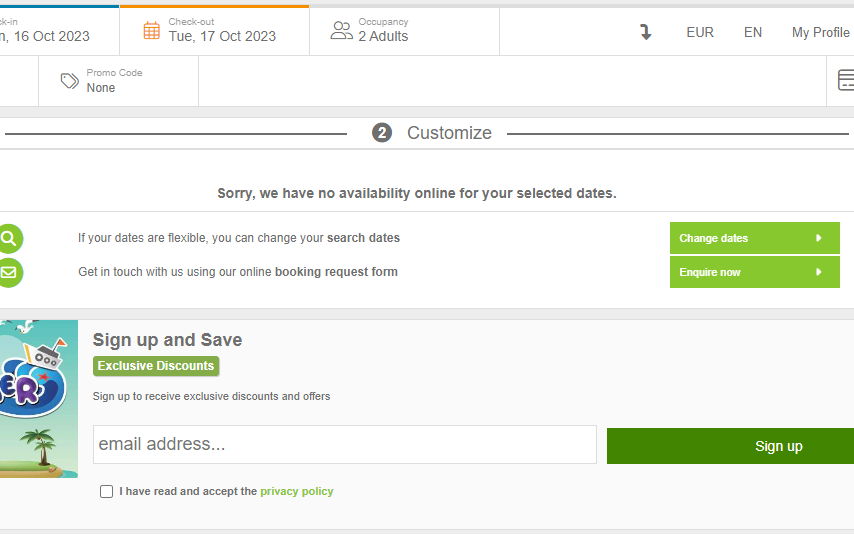854x534 pixels.
Task: Click the step 2 circle next to Customize
Action: (x=382, y=133)
